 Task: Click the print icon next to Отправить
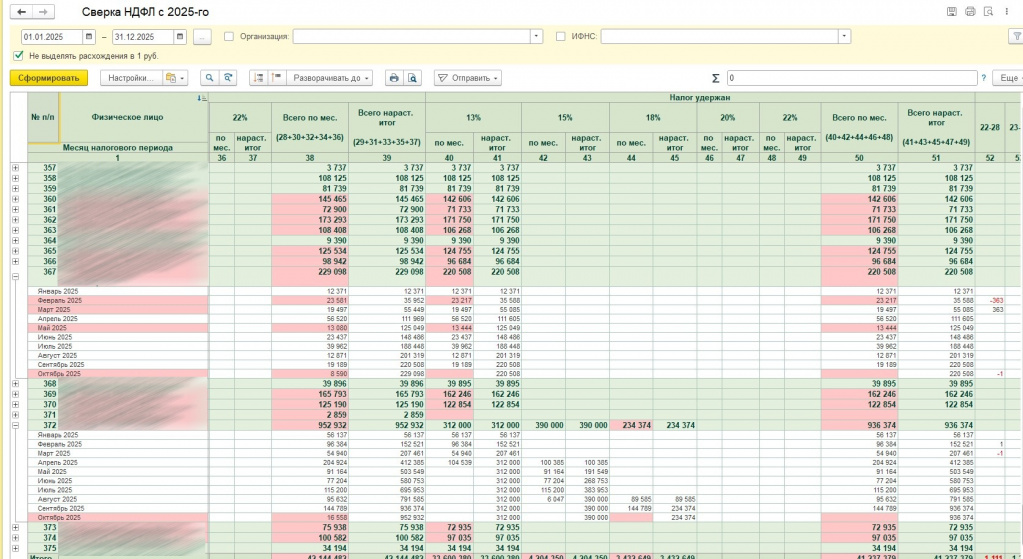click(393, 78)
